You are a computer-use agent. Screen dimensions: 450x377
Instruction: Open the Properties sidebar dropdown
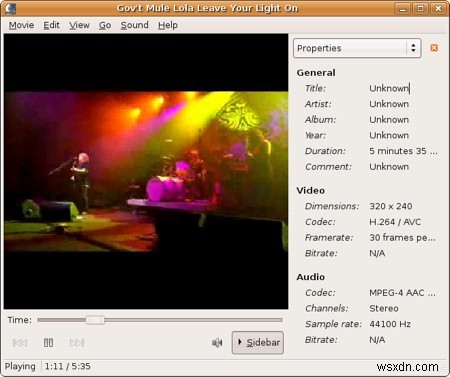357,48
